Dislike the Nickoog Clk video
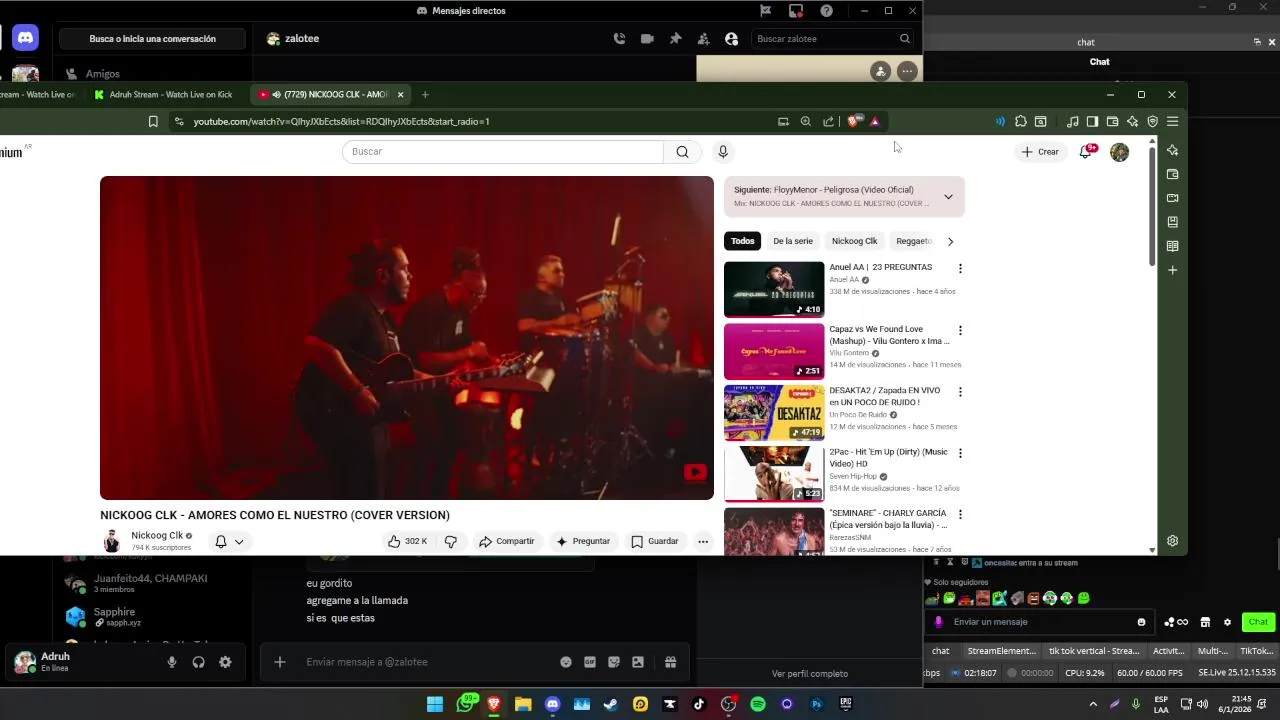Viewport: 1280px width, 720px height. point(451,542)
